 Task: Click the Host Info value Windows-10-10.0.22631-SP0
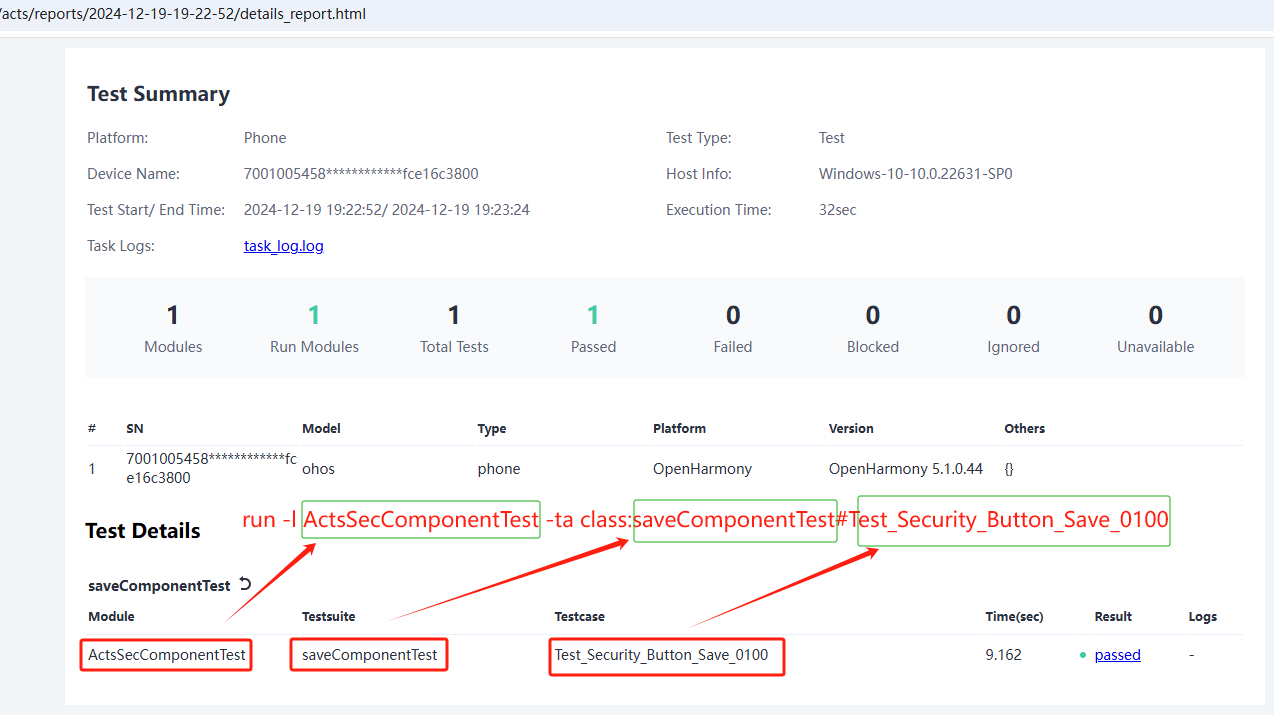point(915,174)
